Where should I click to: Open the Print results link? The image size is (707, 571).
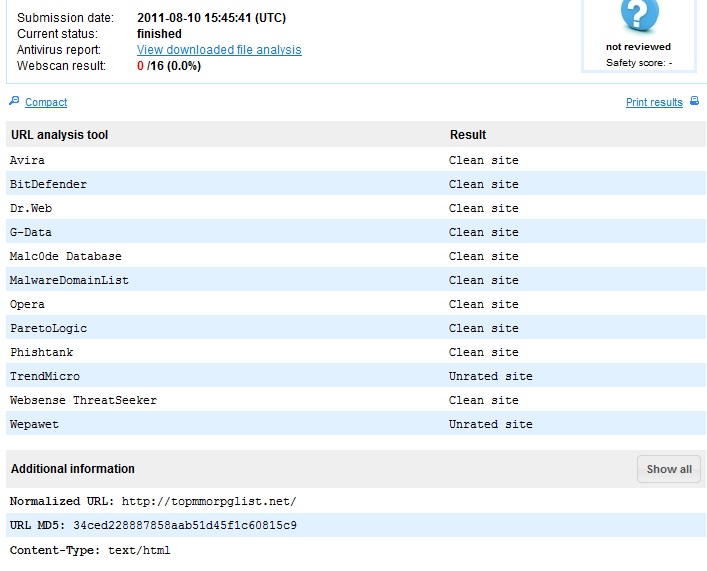(x=654, y=102)
